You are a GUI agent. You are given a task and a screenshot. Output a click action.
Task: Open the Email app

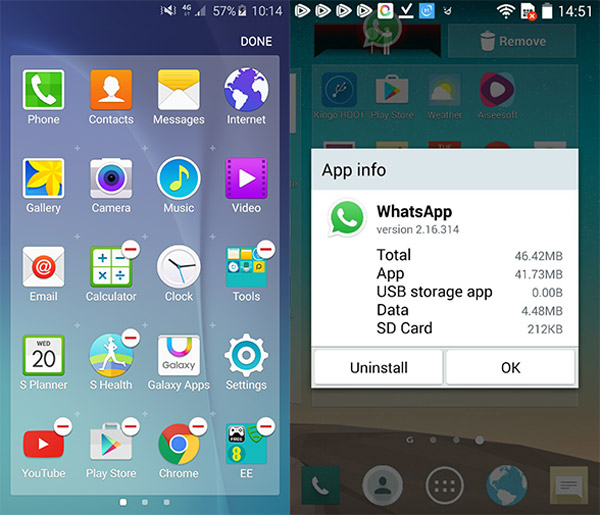pyautogui.click(x=43, y=267)
